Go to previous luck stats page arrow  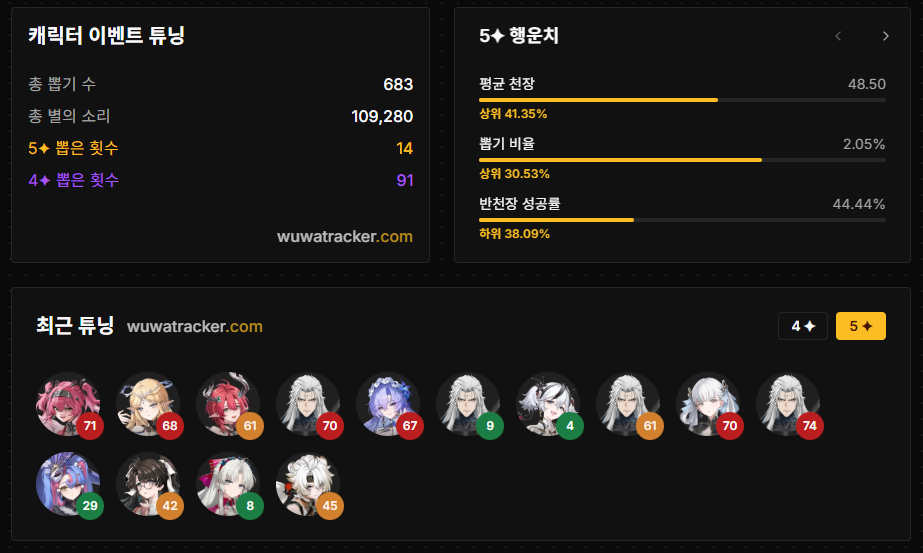point(838,36)
